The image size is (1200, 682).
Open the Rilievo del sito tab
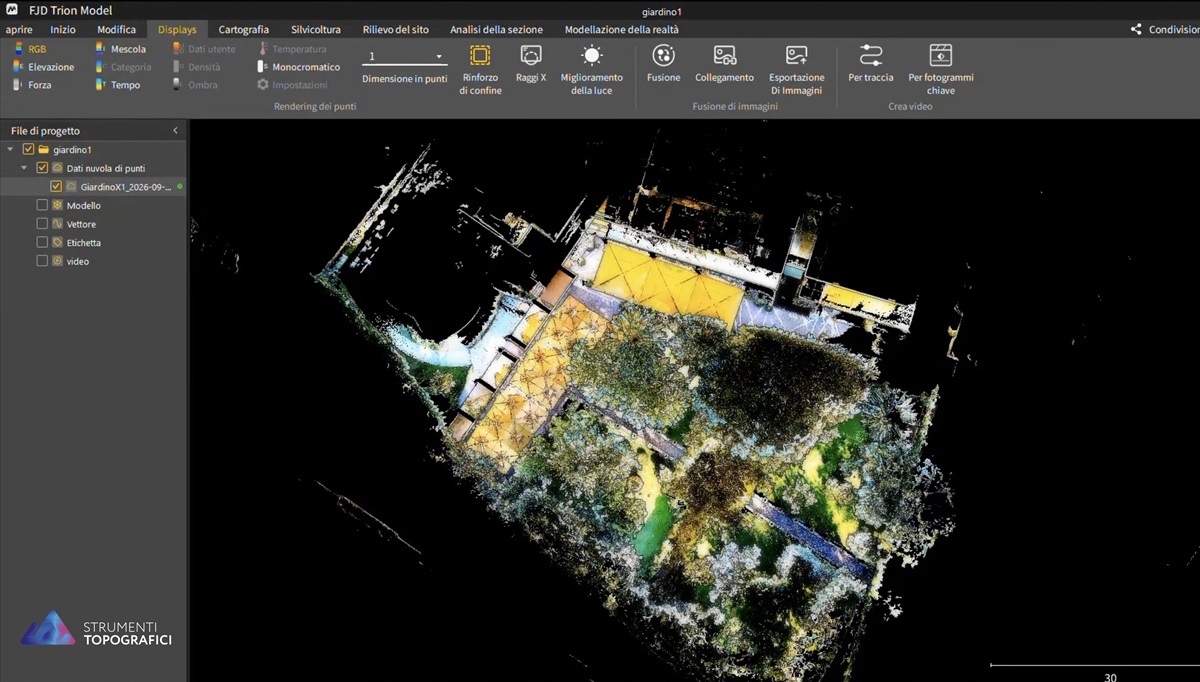point(396,29)
